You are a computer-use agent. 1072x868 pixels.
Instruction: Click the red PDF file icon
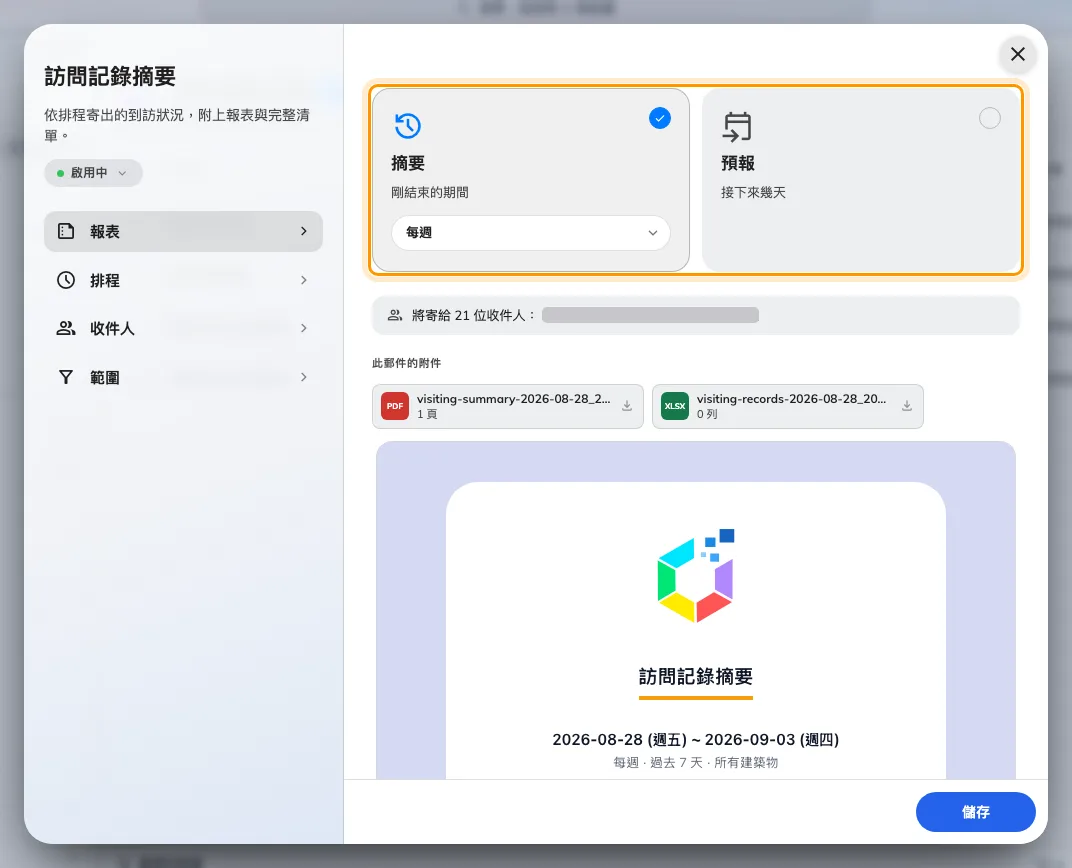[x=394, y=406]
